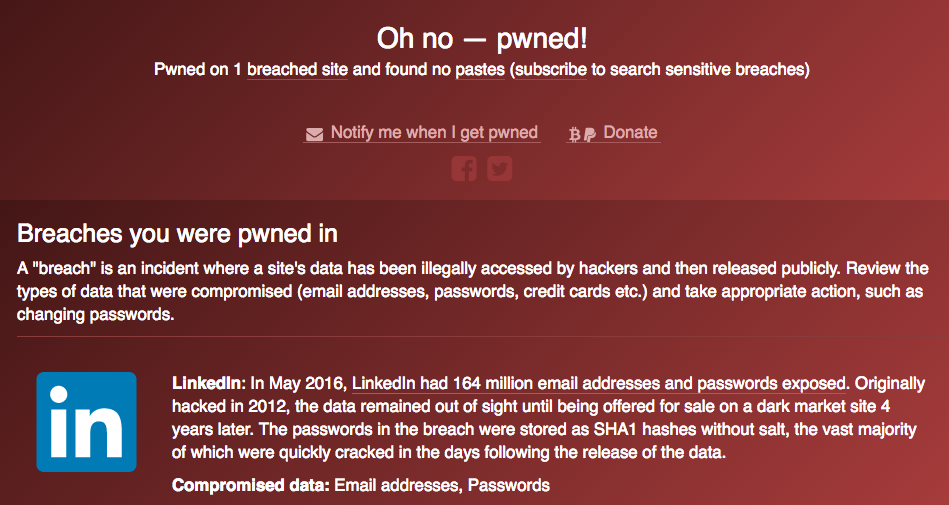Follow the 'subscribe' link for sensitive breaches
This screenshot has height=505, width=949.
pos(551,70)
